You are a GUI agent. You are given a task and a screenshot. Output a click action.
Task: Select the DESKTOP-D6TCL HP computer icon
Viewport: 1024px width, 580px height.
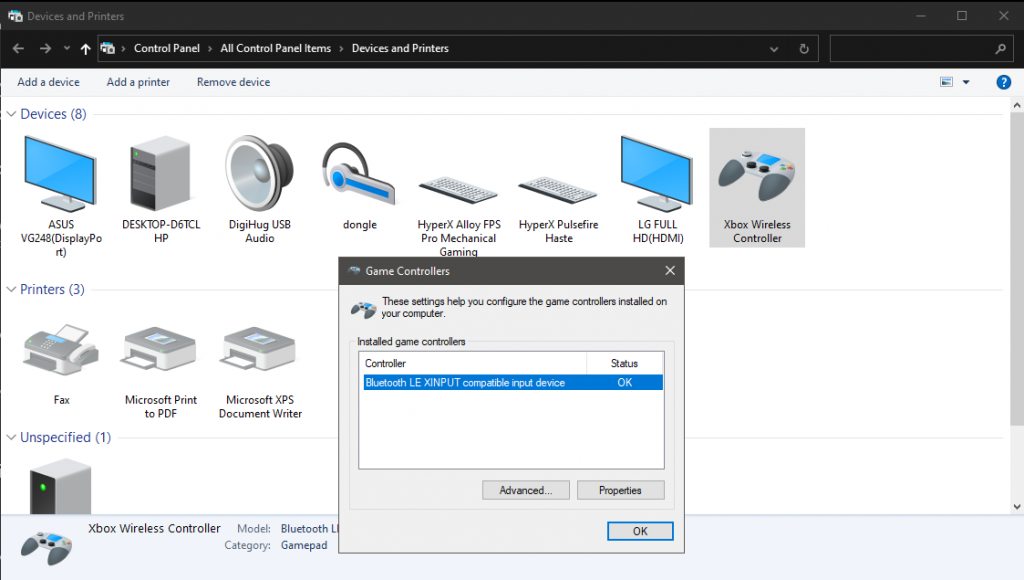[x=161, y=189]
